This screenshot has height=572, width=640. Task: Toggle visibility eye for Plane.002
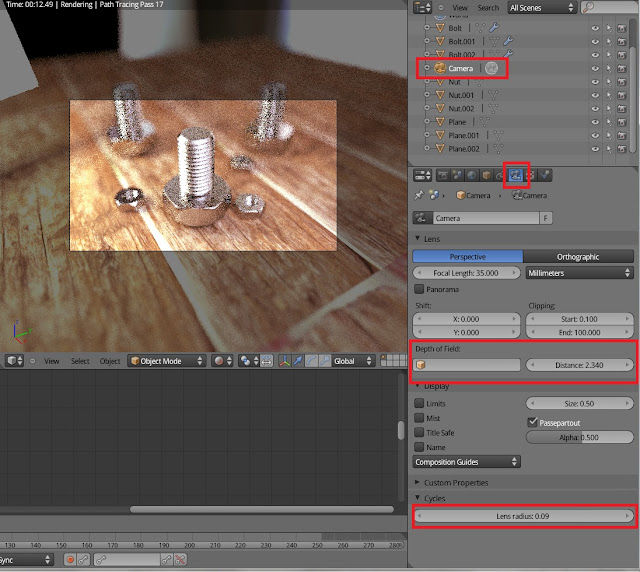click(595, 149)
